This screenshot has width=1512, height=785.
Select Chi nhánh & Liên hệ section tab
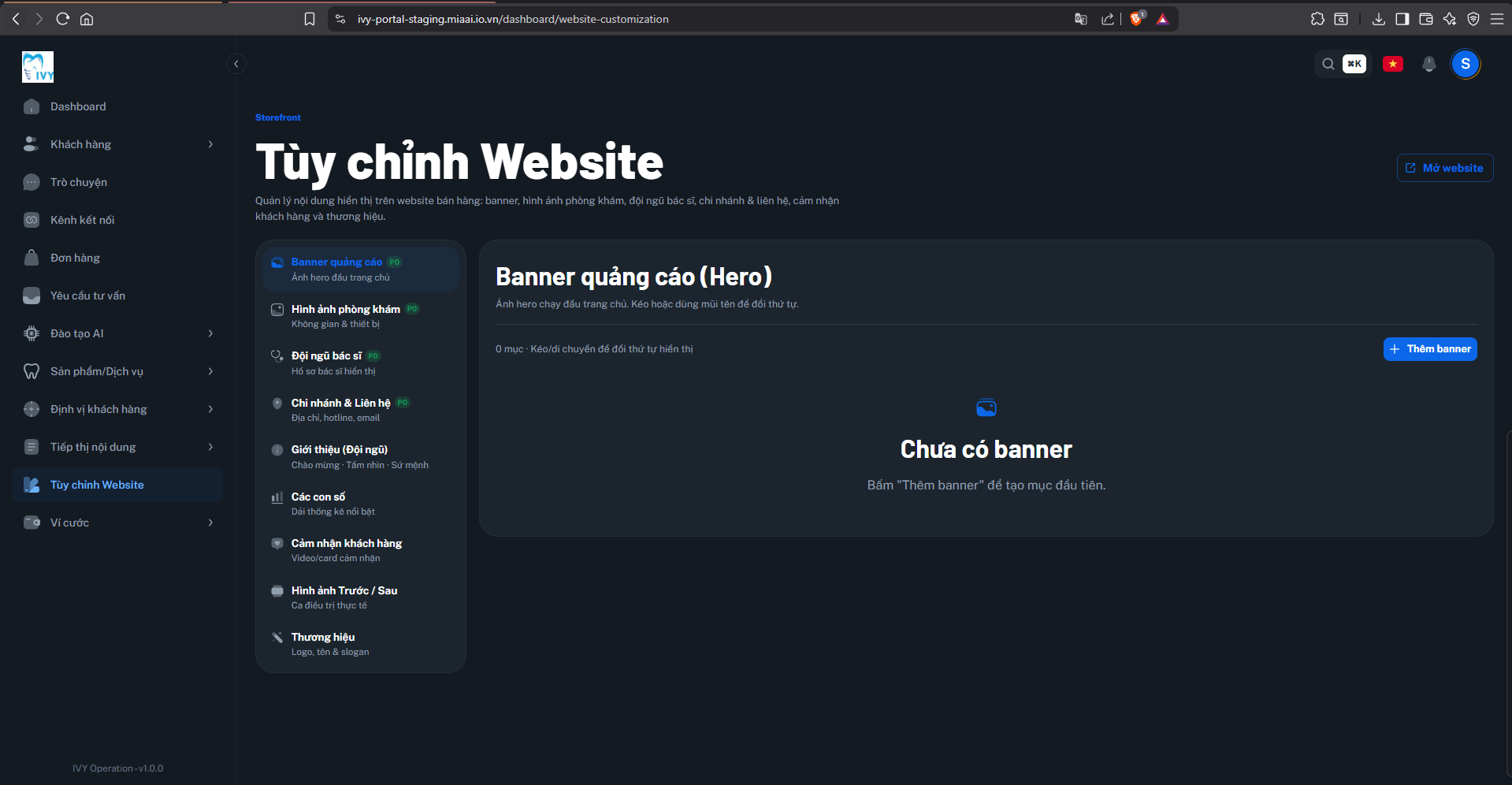[361, 410]
